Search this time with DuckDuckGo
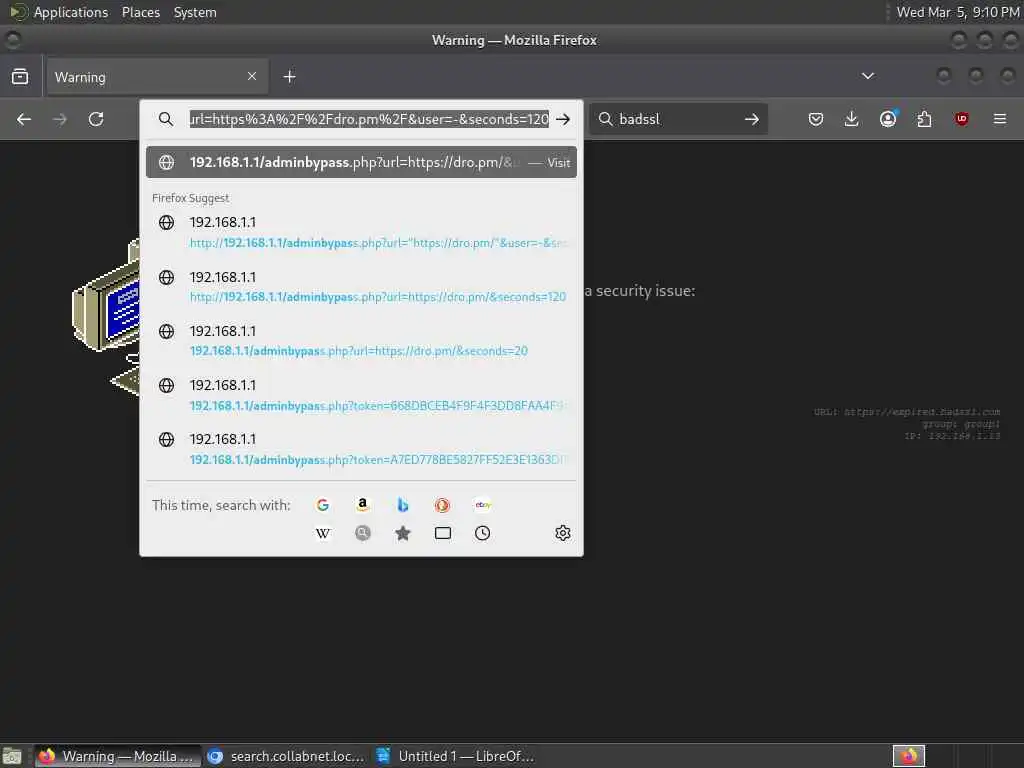 [442, 505]
